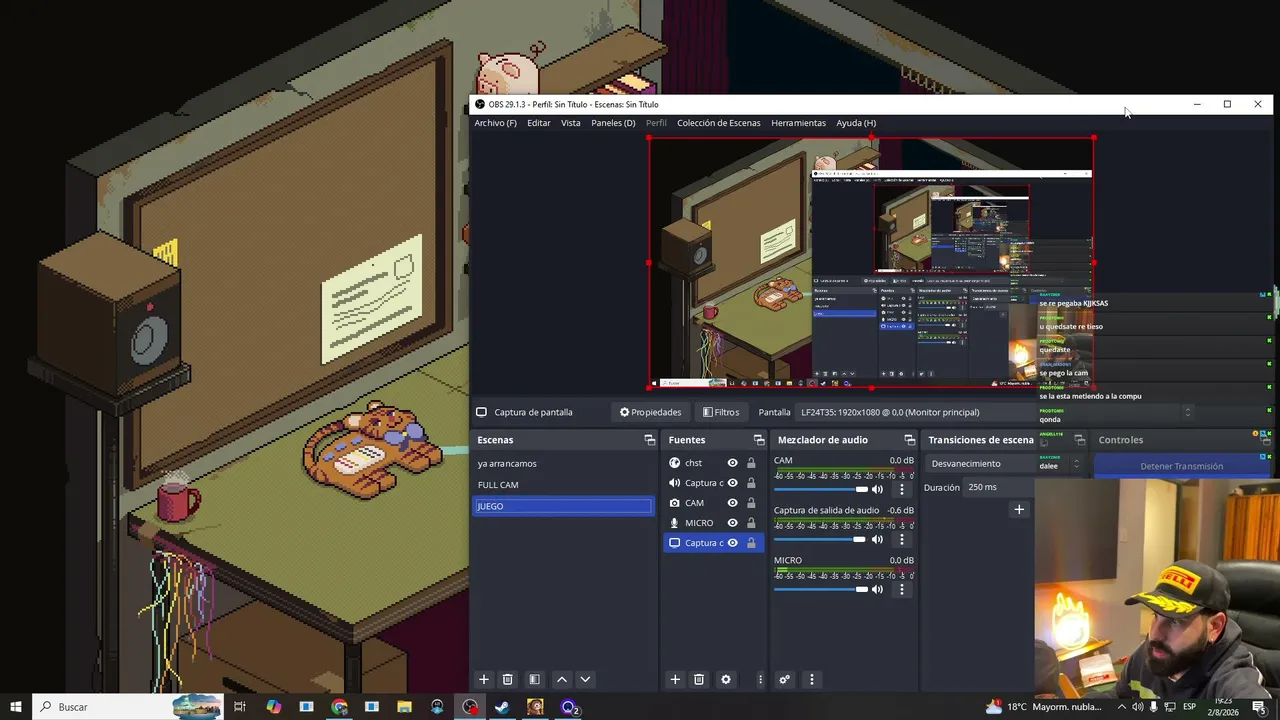
Task: Open the Ayuda menu
Action: [856, 123]
